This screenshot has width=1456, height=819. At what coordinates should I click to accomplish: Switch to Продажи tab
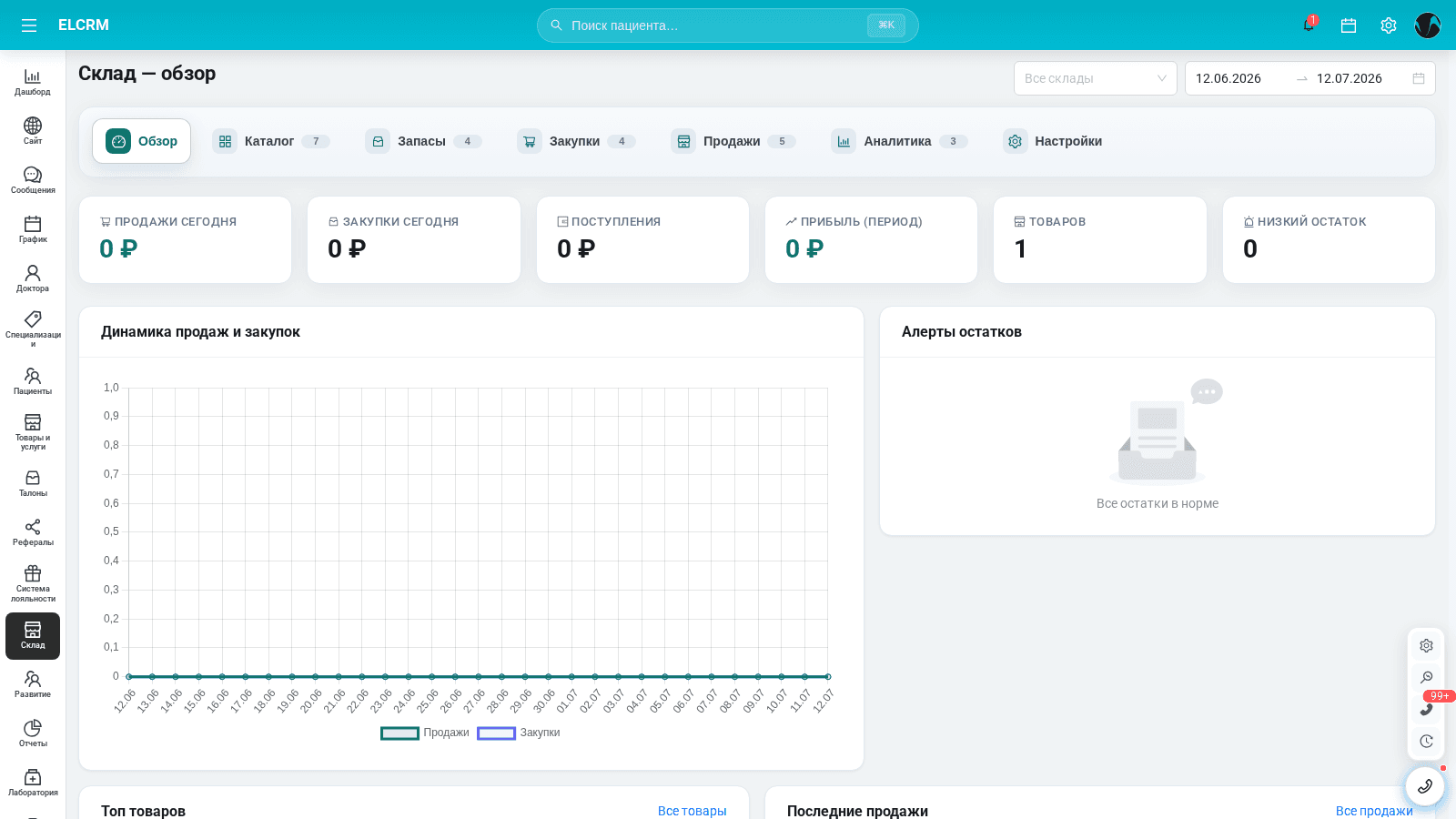pyautogui.click(x=733, y=141)
